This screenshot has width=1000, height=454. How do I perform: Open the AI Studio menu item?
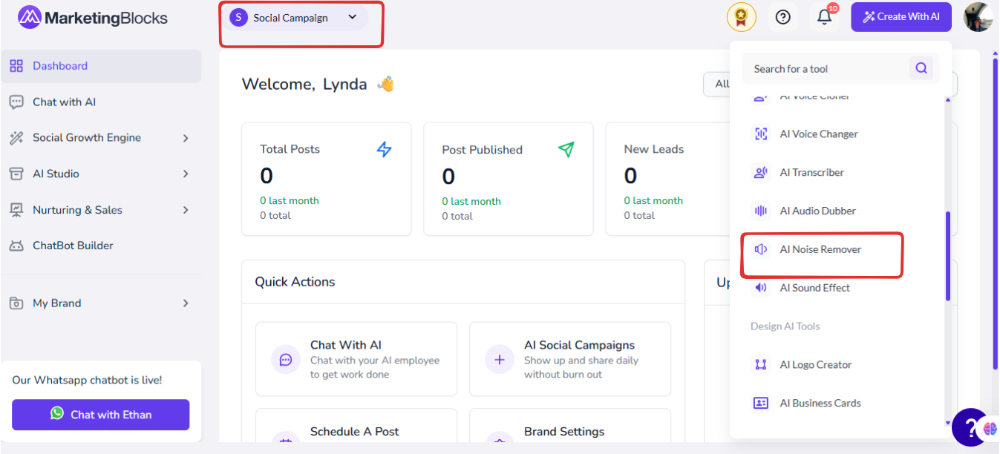click(101, 173)
